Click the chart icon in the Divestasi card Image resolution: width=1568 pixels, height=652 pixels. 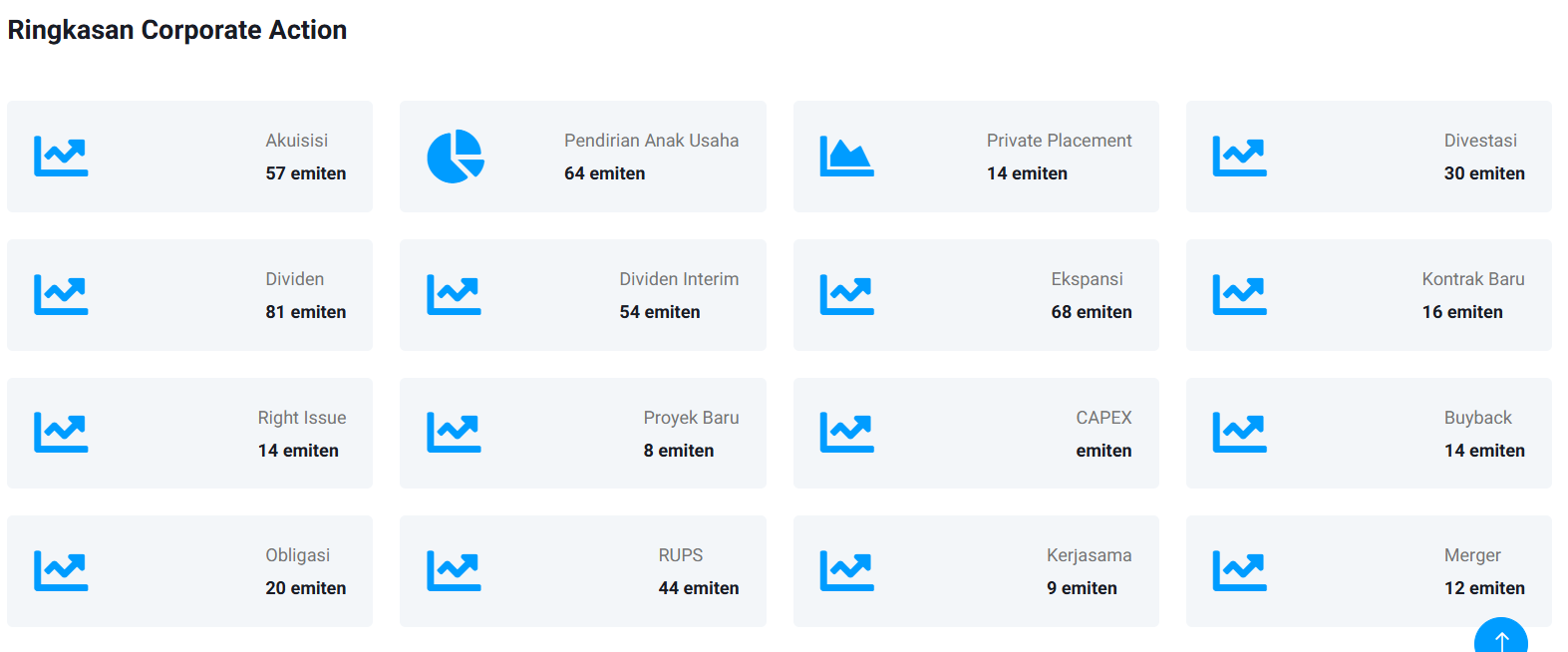[1239, 157]
